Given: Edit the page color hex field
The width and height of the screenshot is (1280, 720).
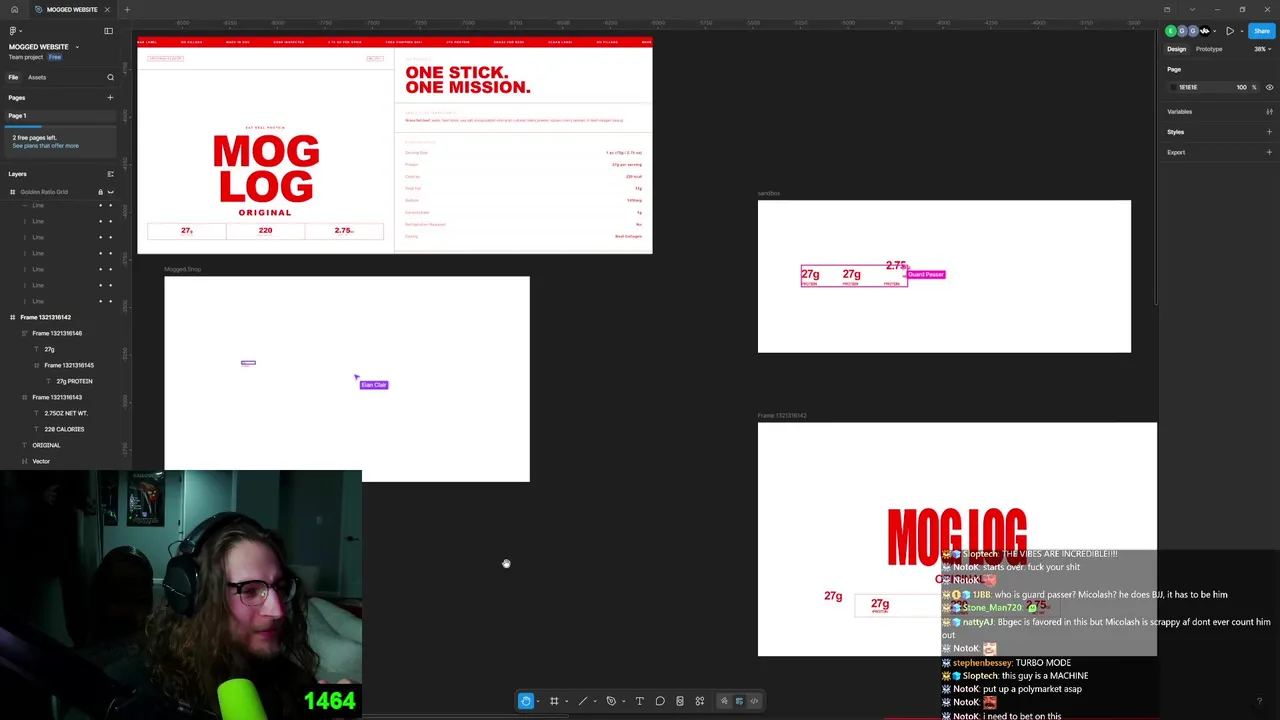Looking at the screenshot, I should [x=1188, y=87].
